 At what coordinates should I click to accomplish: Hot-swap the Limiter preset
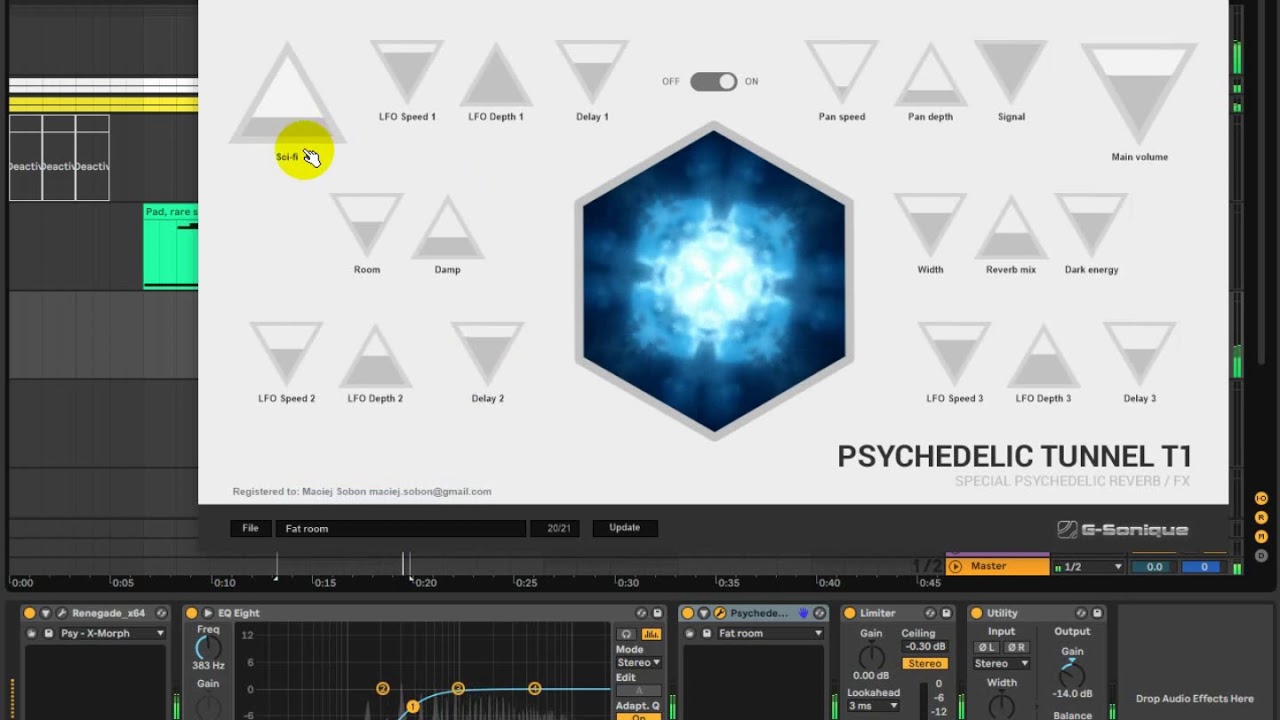930,613
